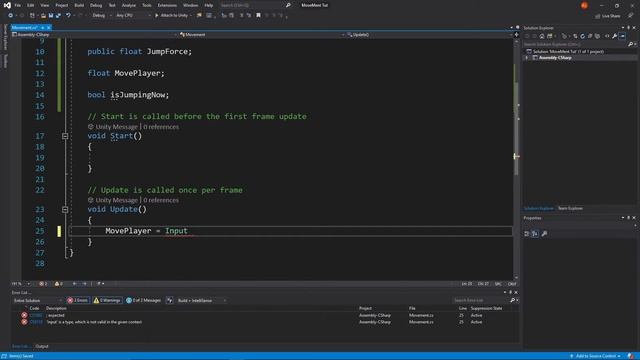Click the user account avatar
Viewport: 640px width, 360px height.
point(584,5)
